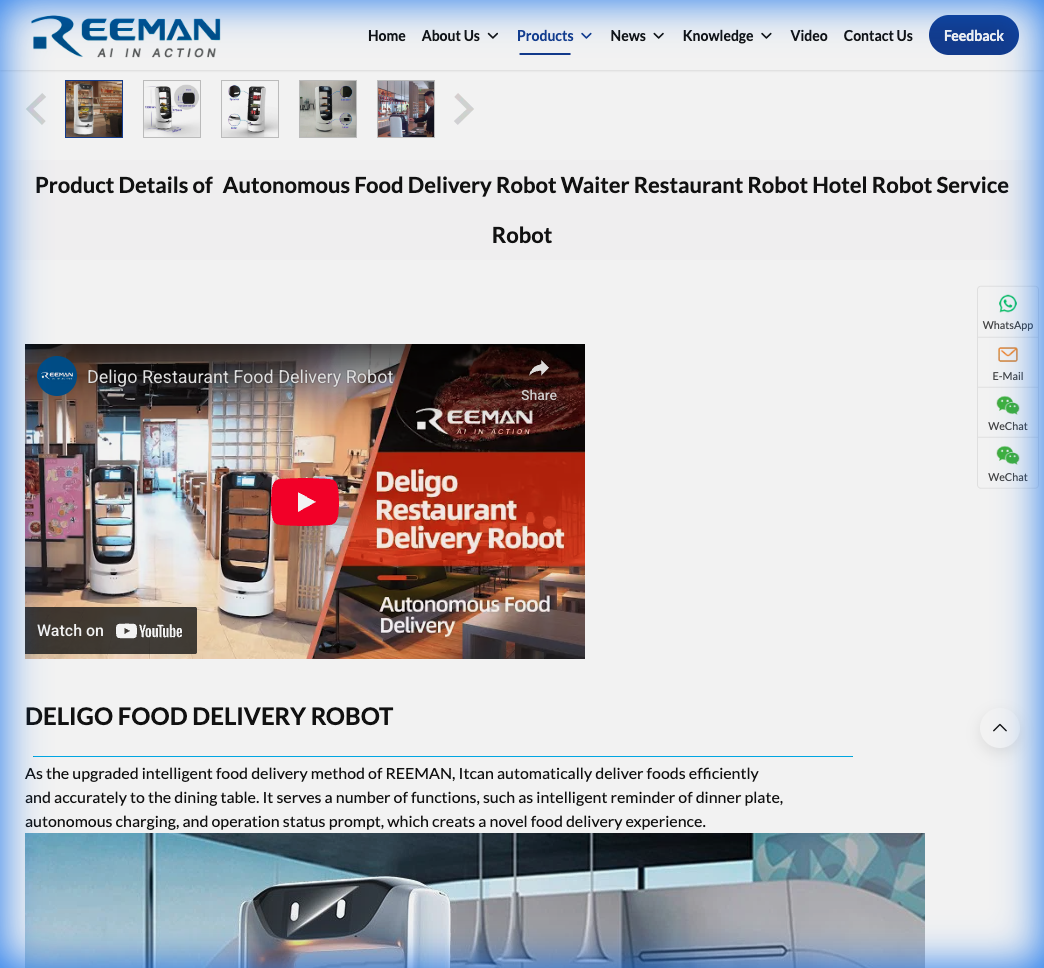Select the first robot thumbnail in the gallery
Image resolution: width=1044 pixels, height=968 pixels.
click(93, 109)
